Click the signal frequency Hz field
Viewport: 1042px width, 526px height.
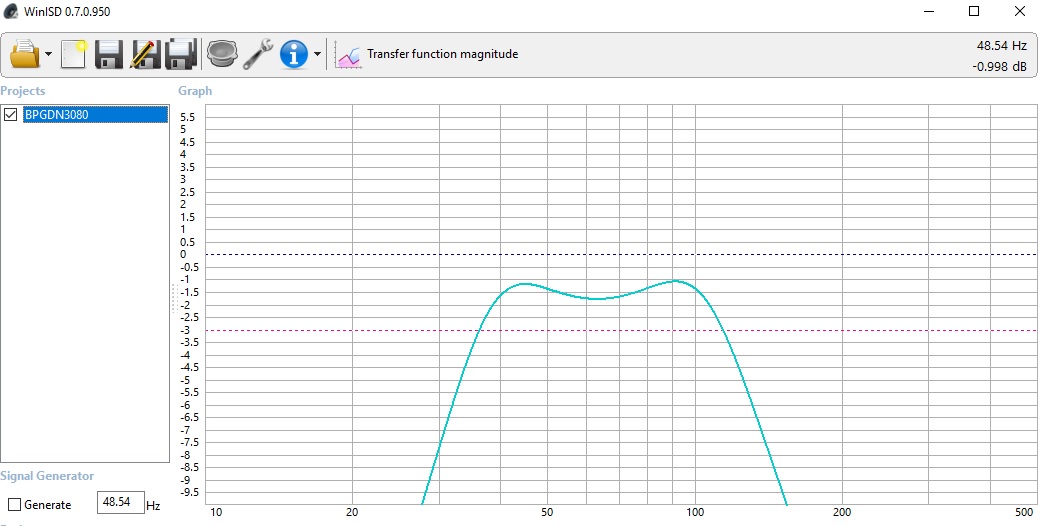(x=121, y=502)
